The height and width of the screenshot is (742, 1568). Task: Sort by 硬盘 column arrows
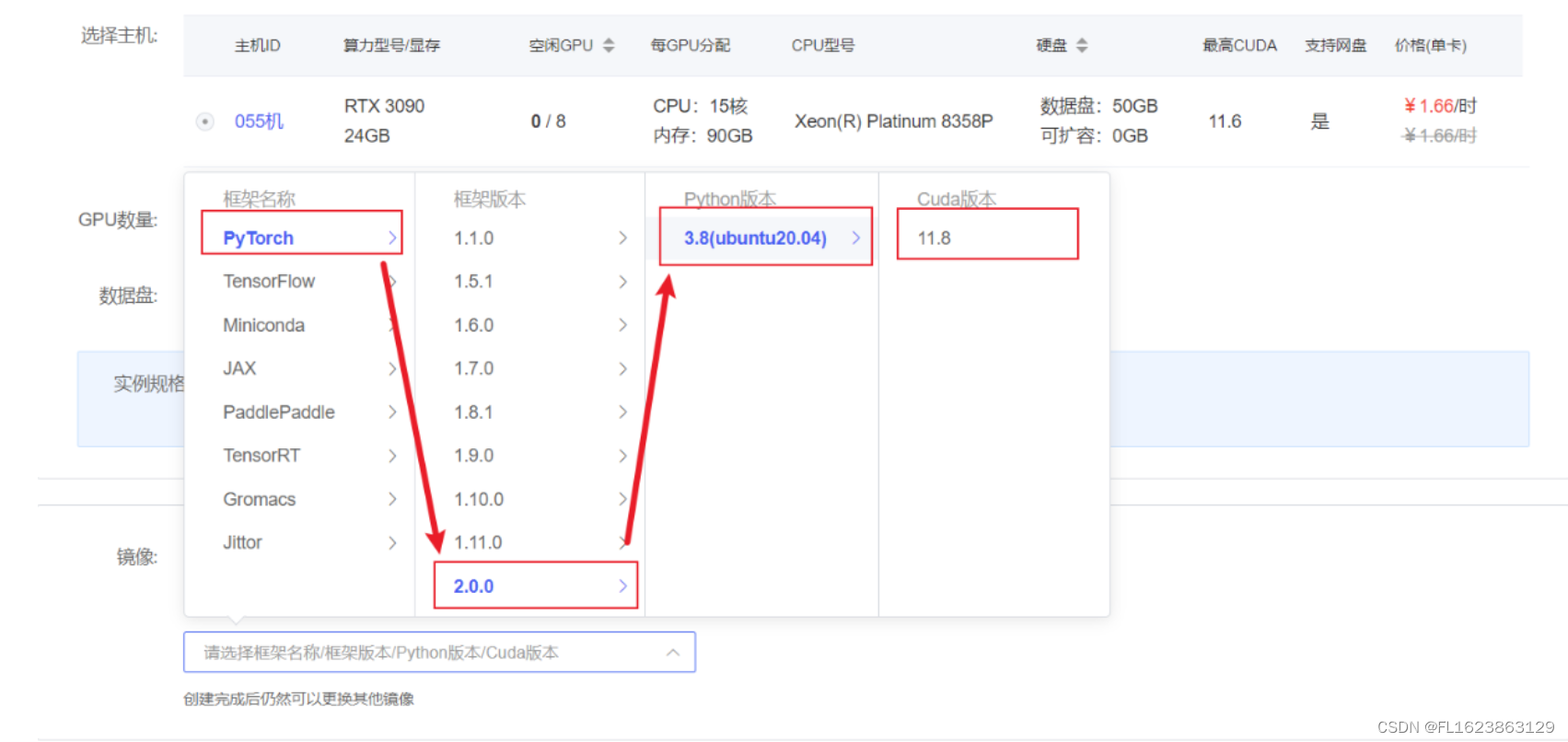(x=1082, y=45)
